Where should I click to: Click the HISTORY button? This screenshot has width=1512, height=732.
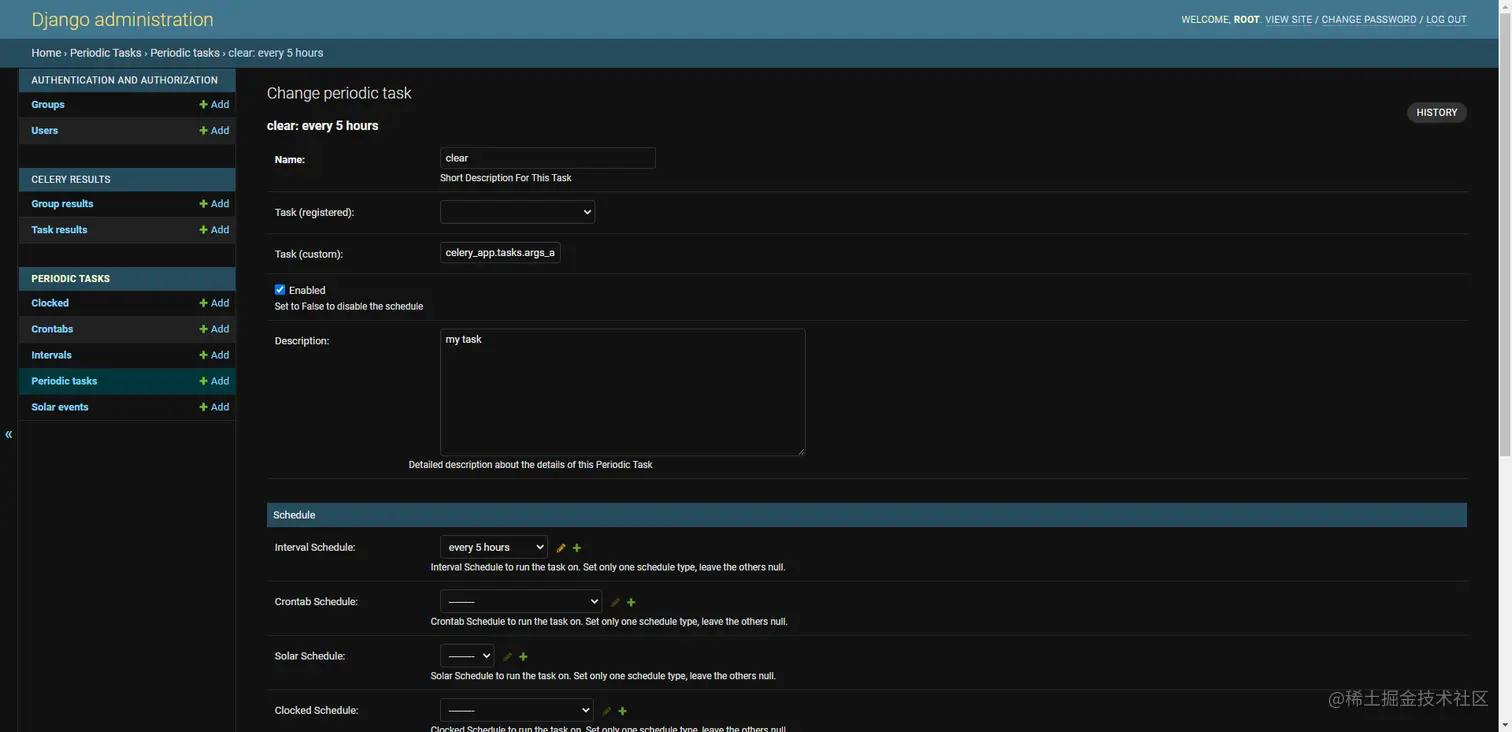[x=1437, y=113]
